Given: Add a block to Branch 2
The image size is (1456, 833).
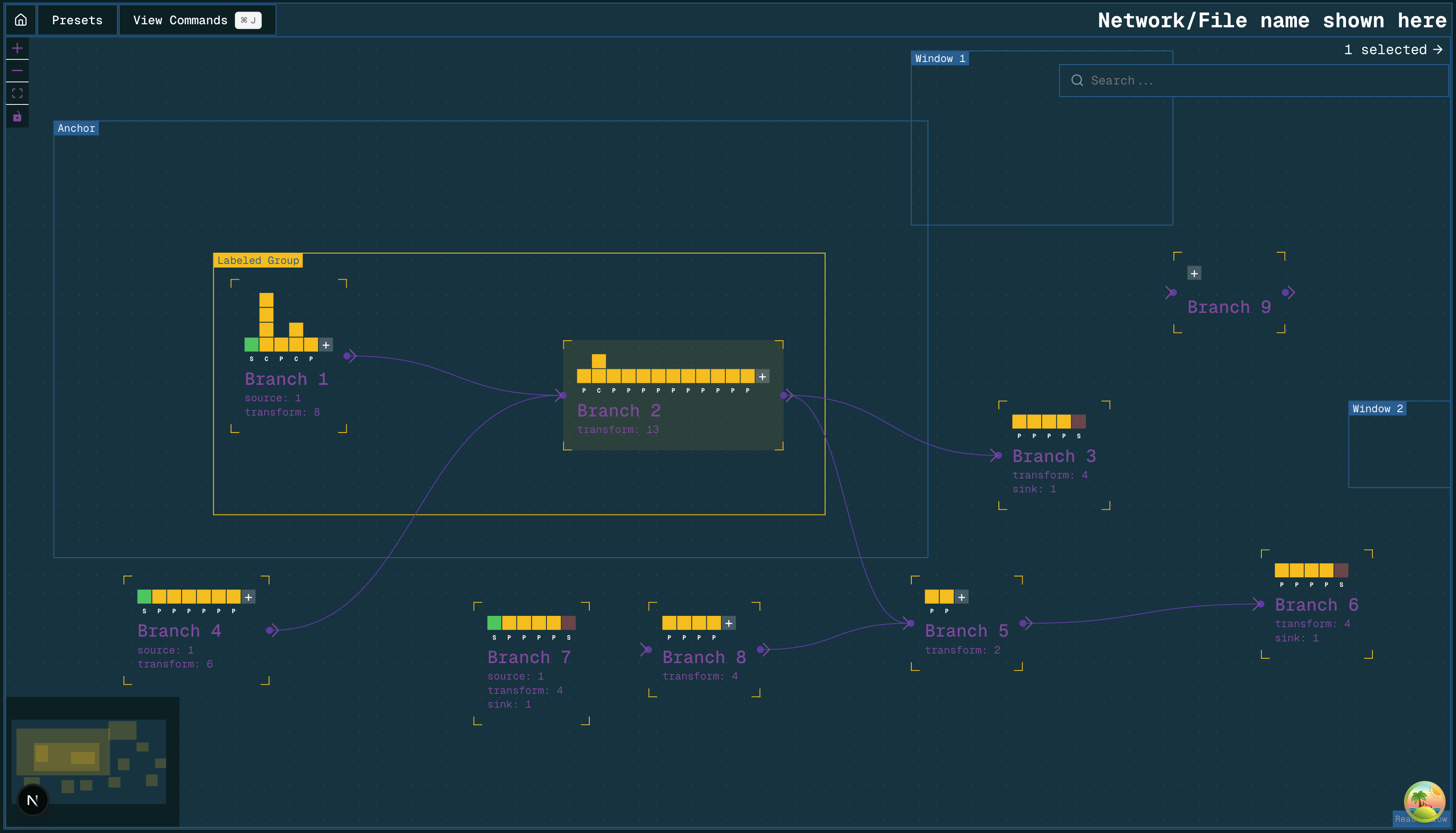Looking at the screenshot, I should 762,377.
